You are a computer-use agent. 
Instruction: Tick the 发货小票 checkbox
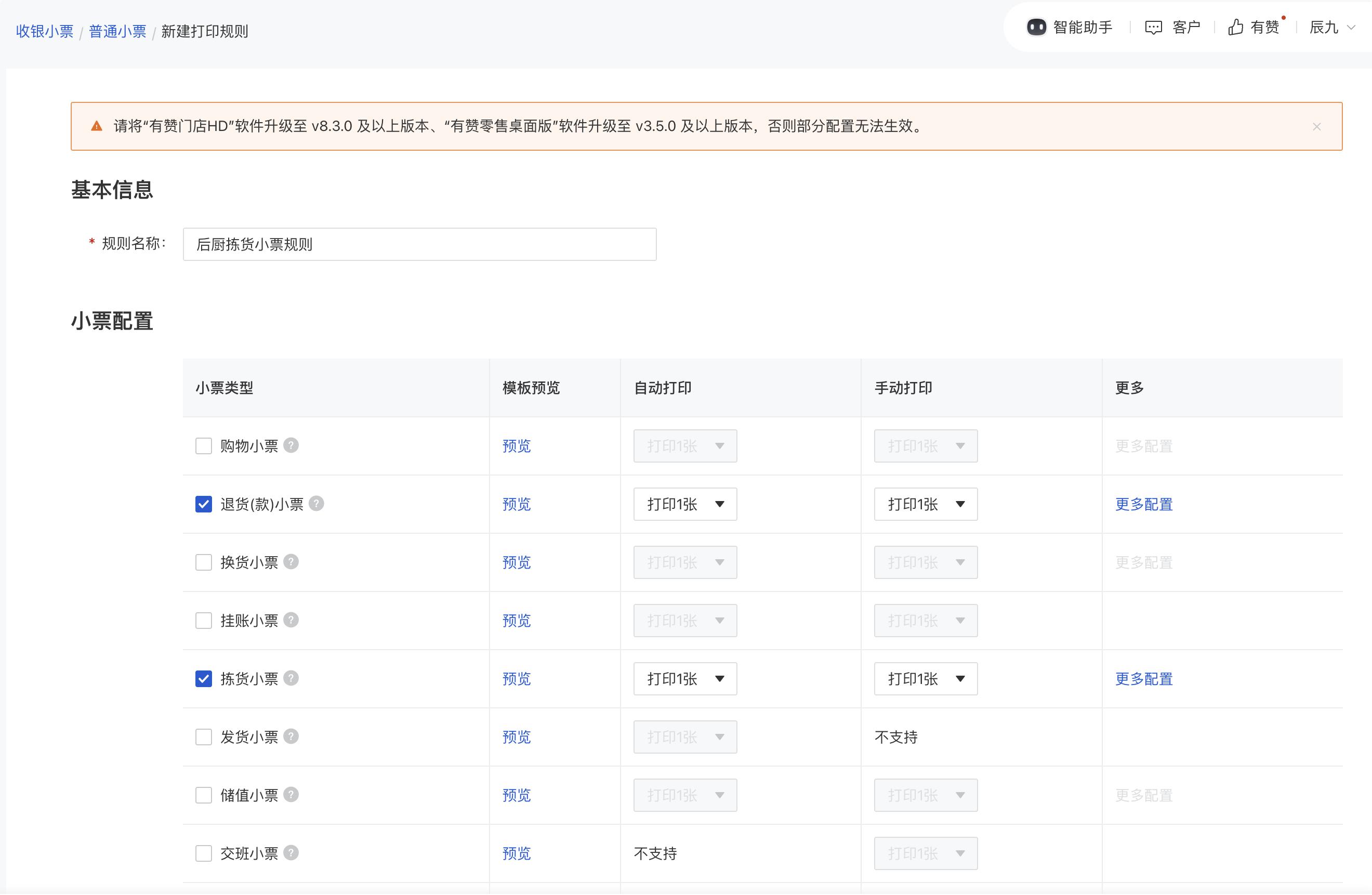click(x=204, y=737)
